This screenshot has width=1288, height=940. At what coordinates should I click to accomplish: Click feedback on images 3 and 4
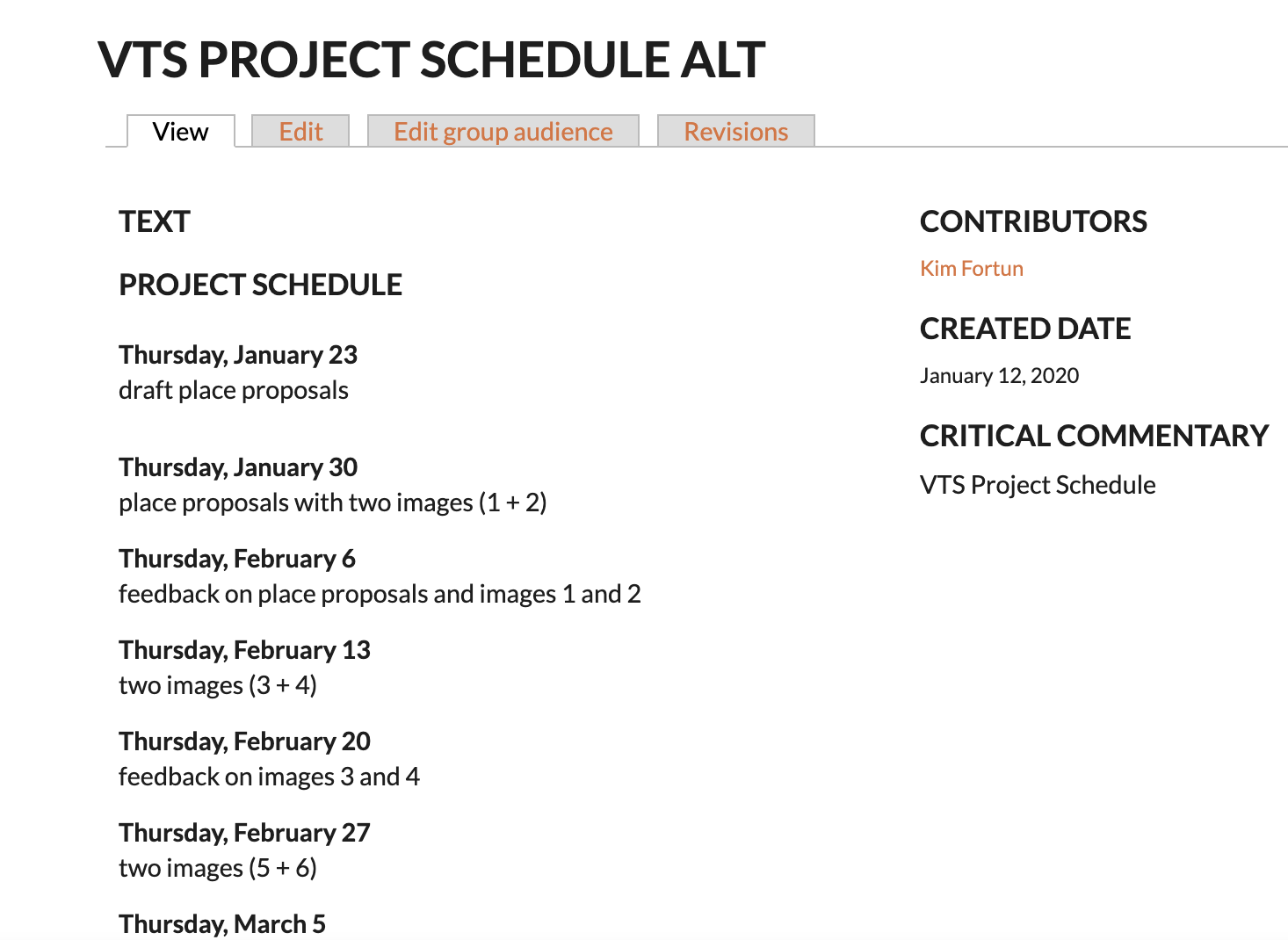[269, 777]
